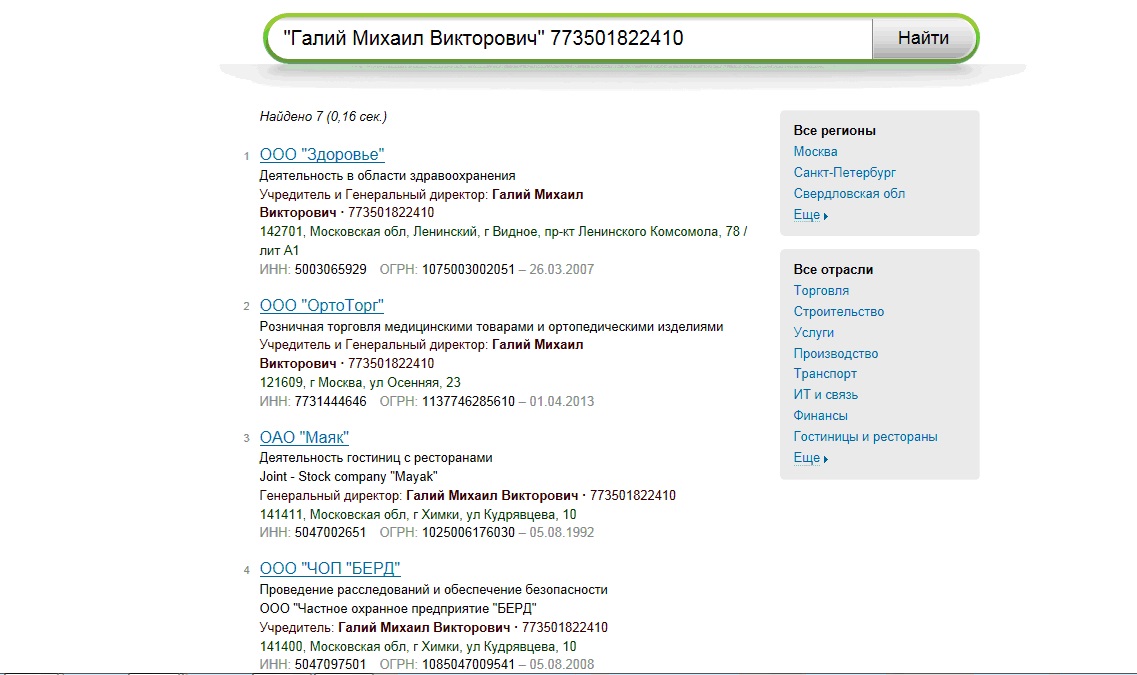Filter by Гостиницы и рестораны industry
This screenshot has height=675, width=1137.
865,436
